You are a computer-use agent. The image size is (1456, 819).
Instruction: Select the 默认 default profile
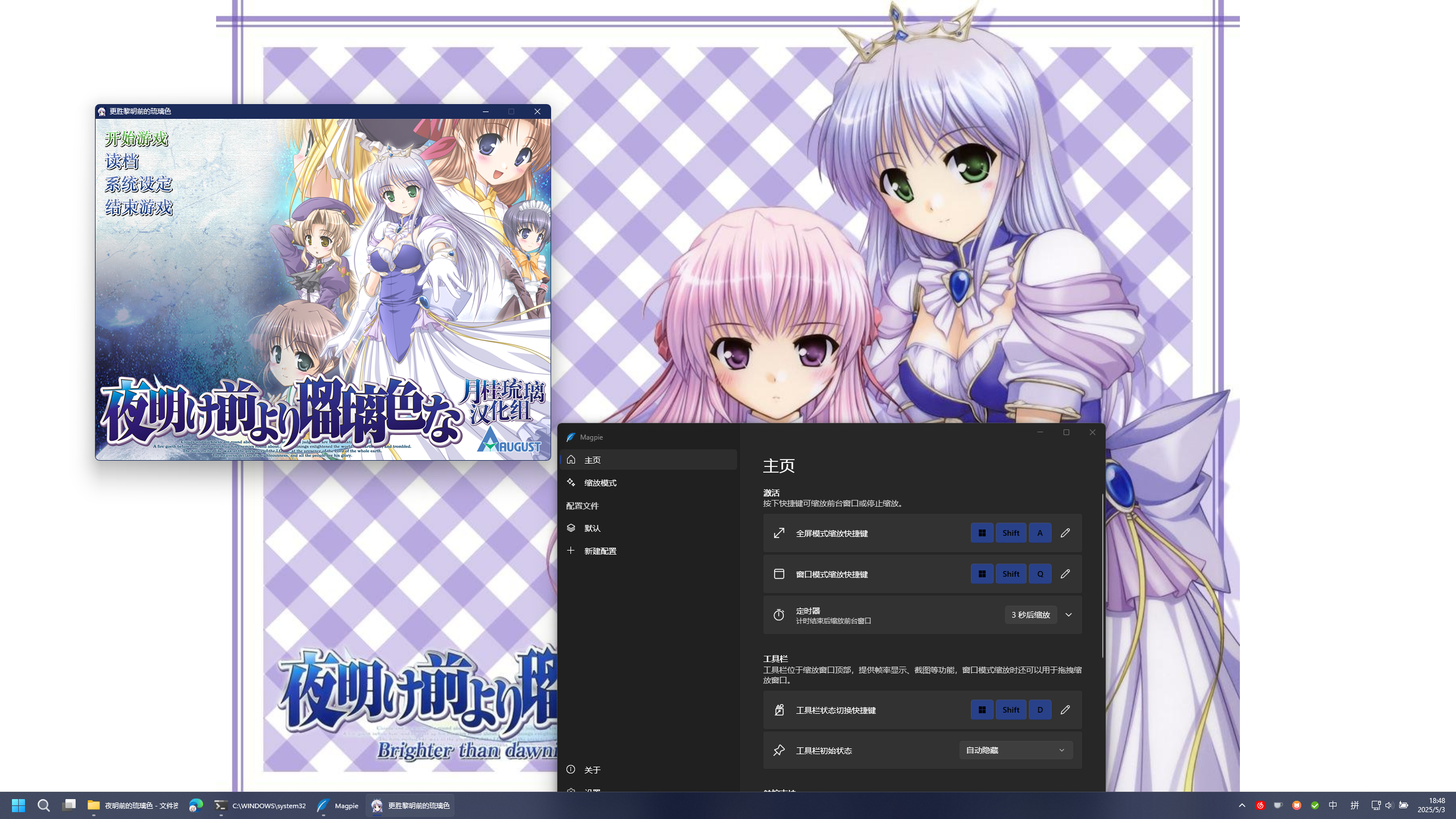point(592,528)
